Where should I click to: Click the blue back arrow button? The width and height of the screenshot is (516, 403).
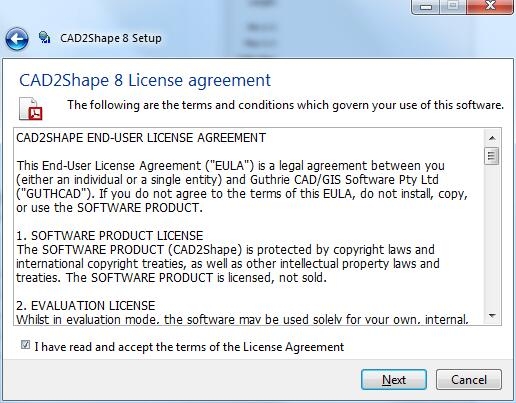click(x=17, y=39)
